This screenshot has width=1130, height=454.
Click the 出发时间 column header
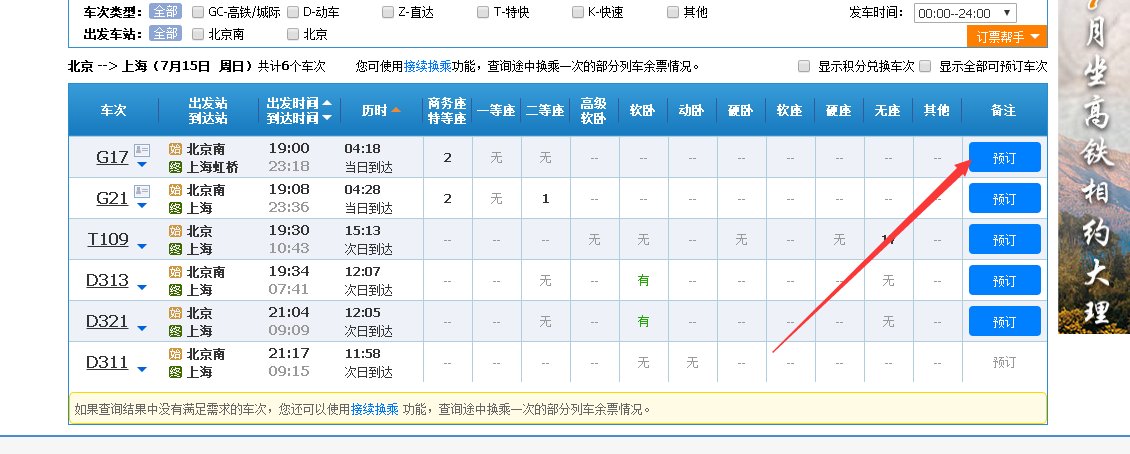[293, 103]
